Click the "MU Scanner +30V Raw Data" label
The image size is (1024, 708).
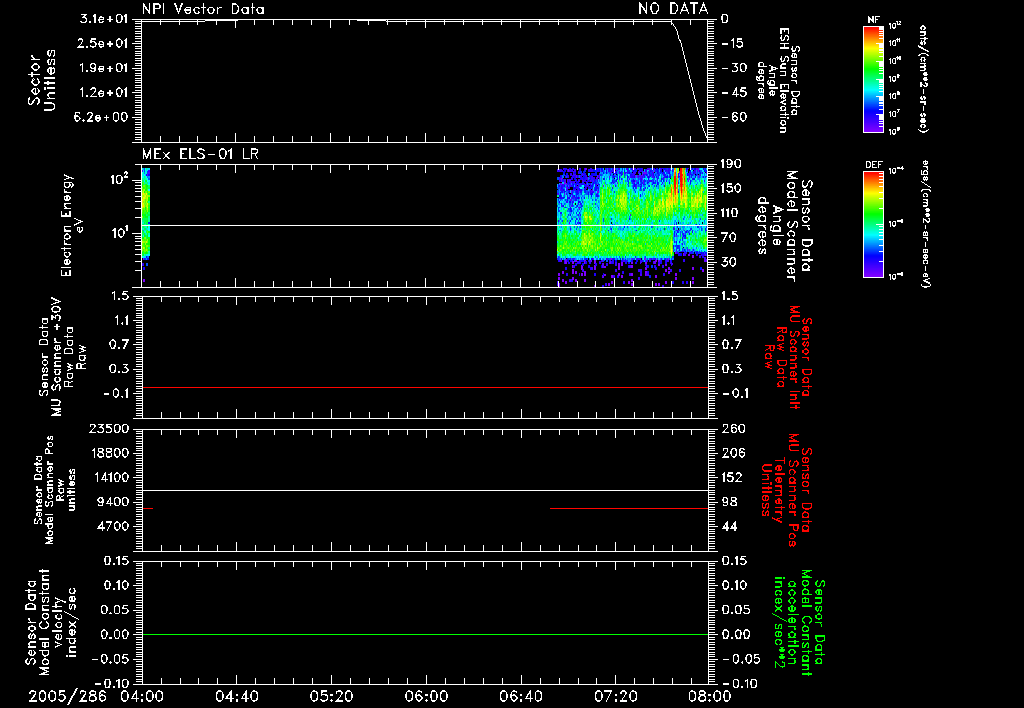(x=62, y=359)
